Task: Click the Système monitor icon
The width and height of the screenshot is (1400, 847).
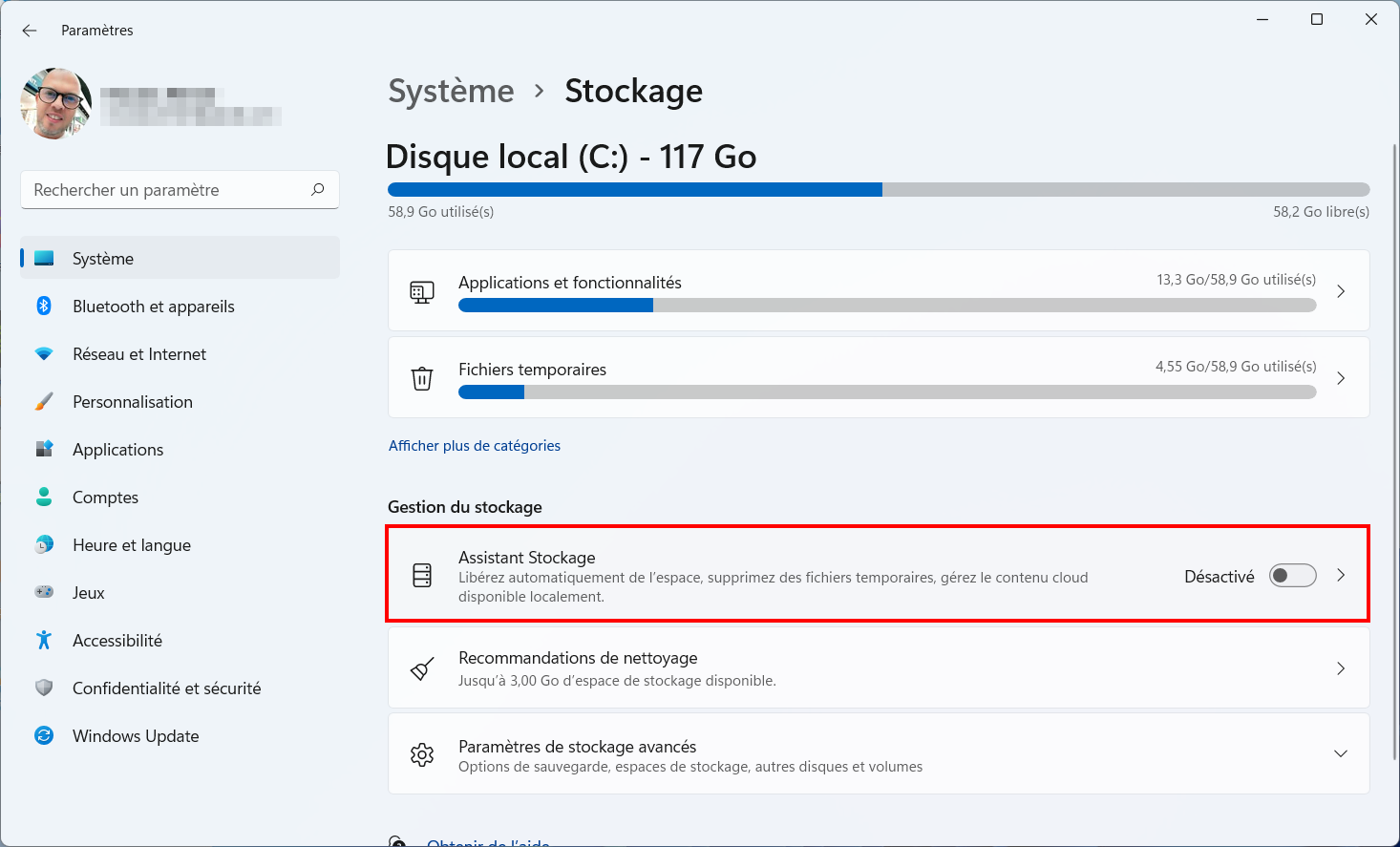Action: click(x=44, y=258)
